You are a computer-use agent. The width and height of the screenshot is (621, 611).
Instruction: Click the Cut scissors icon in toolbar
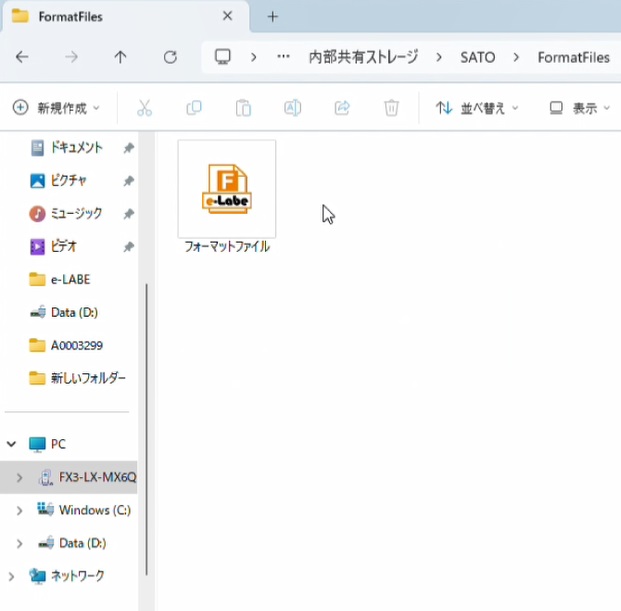[x=144, y=108]
